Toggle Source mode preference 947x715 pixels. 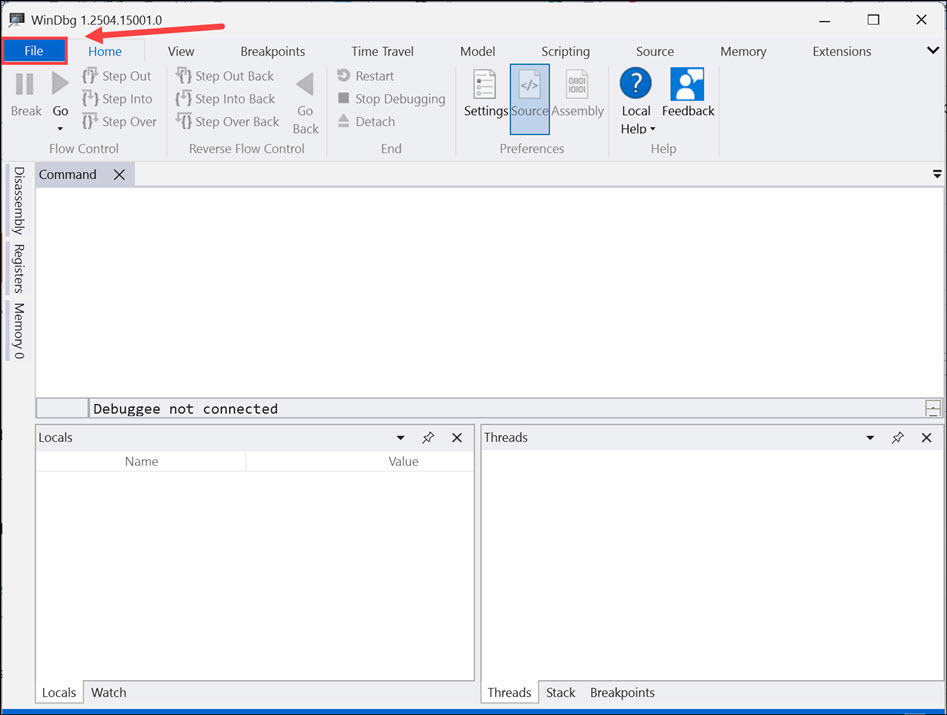530,99
